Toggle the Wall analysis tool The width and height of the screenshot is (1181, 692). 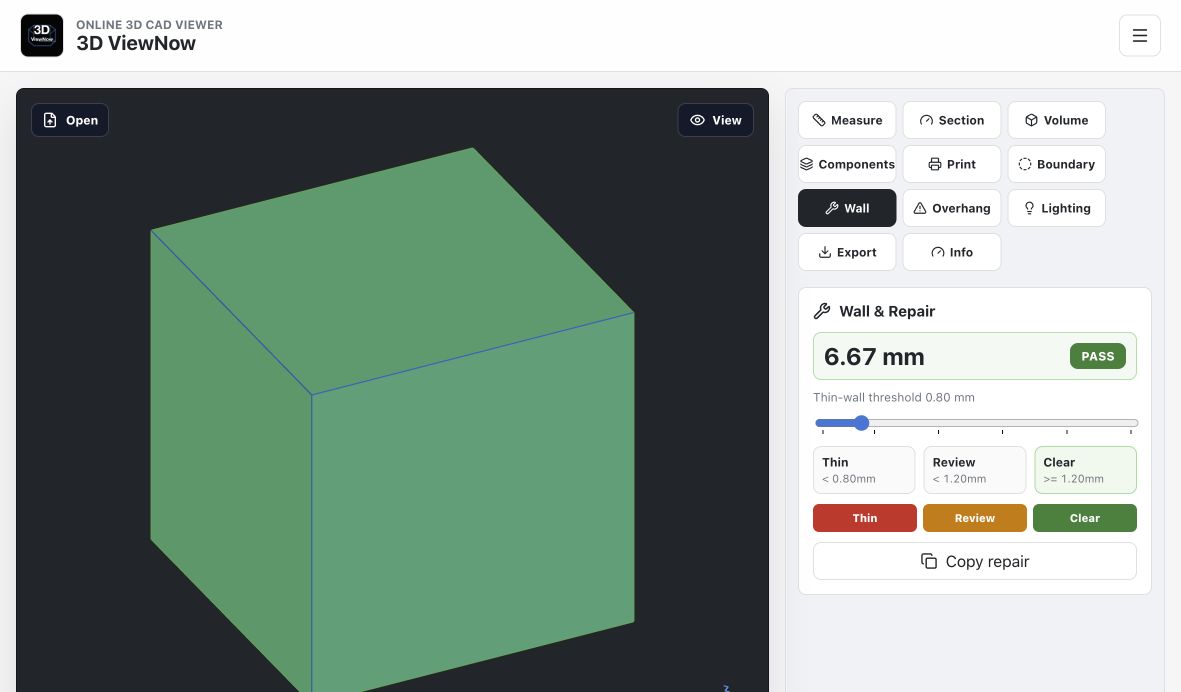click(847, 209)
